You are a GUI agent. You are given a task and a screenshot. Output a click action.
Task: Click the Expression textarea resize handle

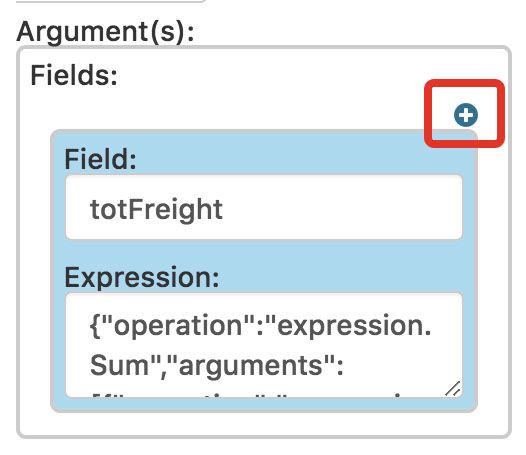point(453,389)
